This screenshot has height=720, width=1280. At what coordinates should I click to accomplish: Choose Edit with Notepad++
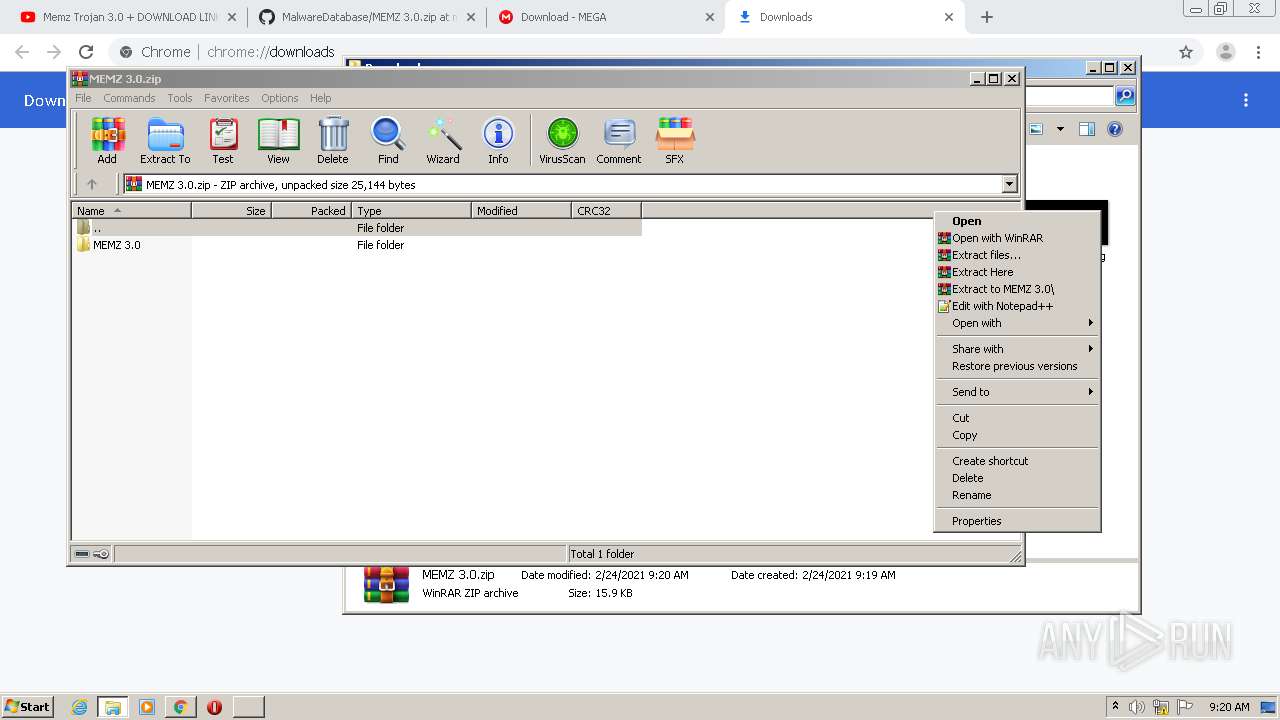pos(1017,306)
